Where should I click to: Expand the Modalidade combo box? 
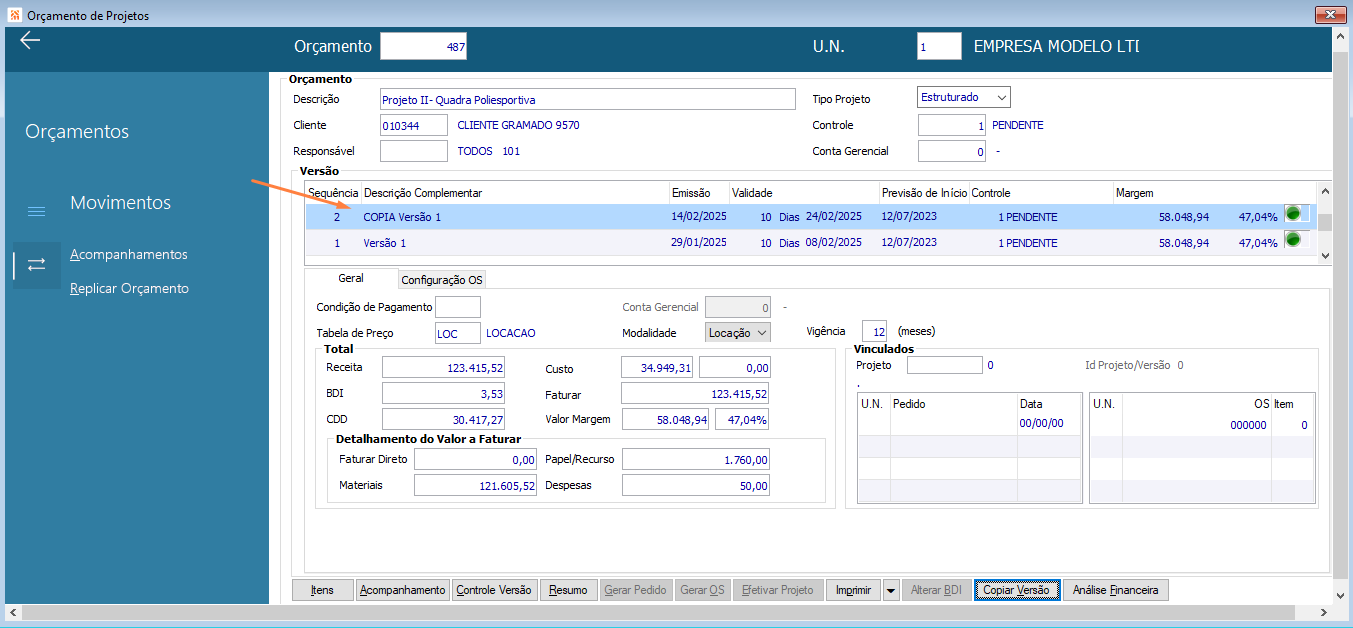[x=761, y=332]
